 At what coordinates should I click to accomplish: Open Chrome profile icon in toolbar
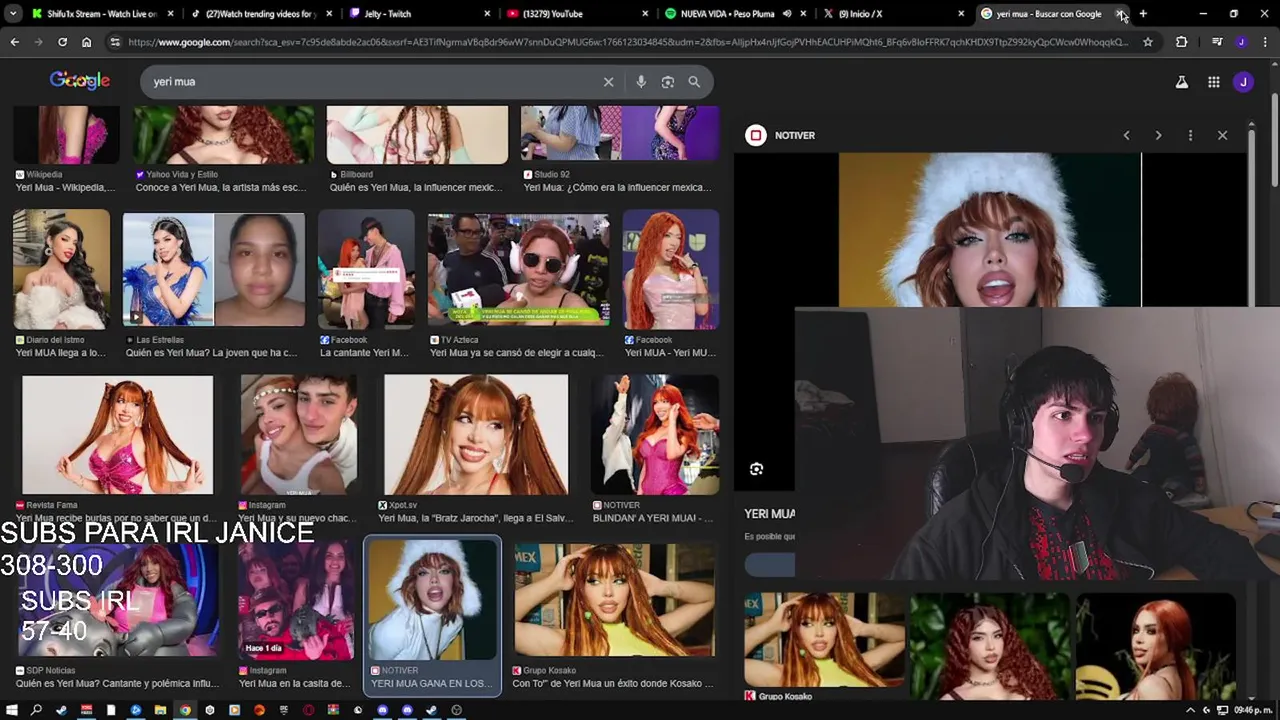[x=1241, y=42]
